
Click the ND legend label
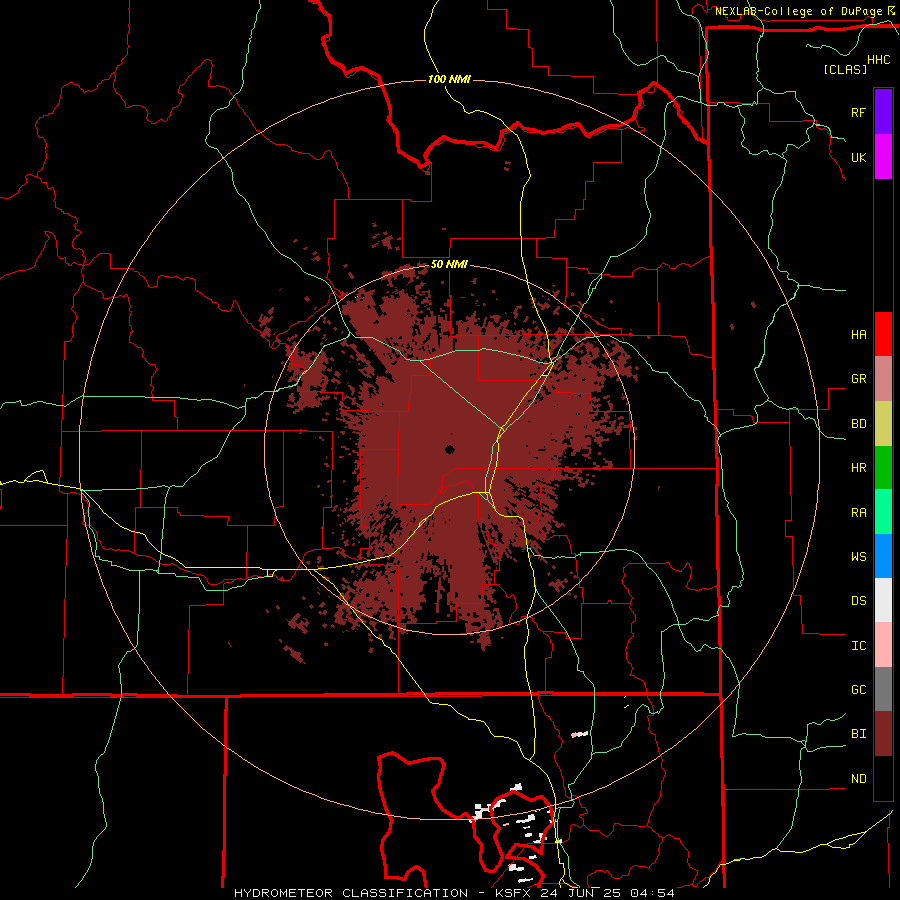click(x=858, y=779)
